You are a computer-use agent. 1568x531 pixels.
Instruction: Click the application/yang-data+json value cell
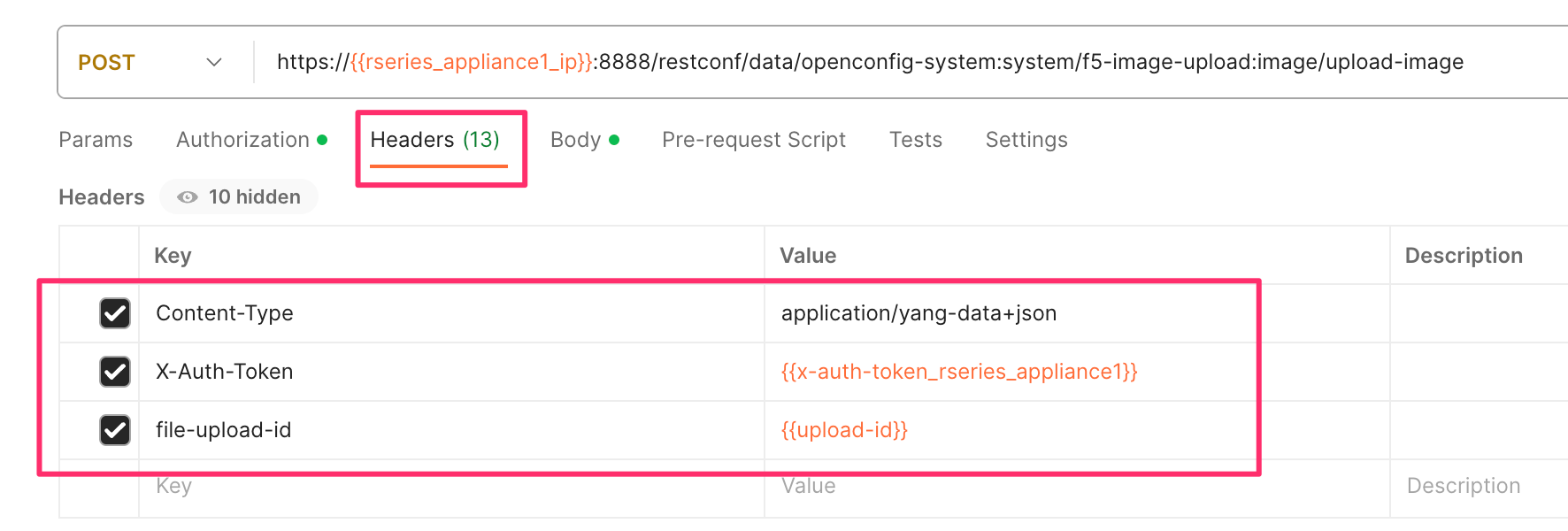click(x=1077, y=313)
